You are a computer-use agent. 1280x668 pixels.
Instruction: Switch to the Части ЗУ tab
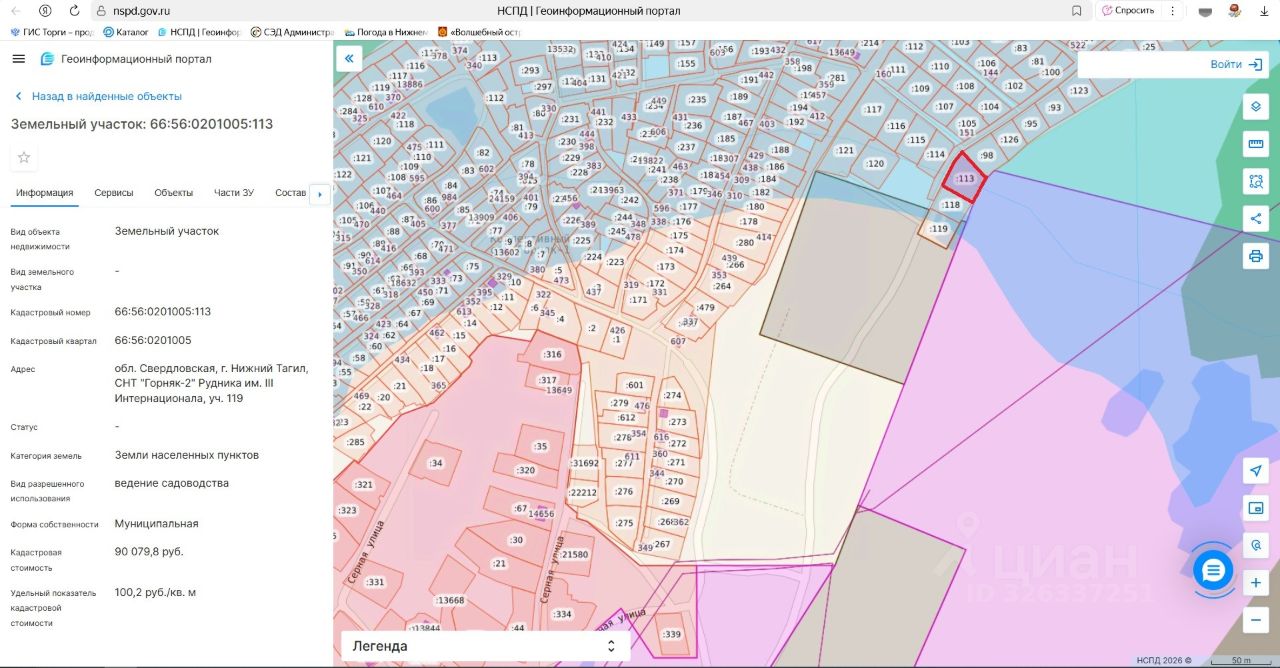coord(234,193)
